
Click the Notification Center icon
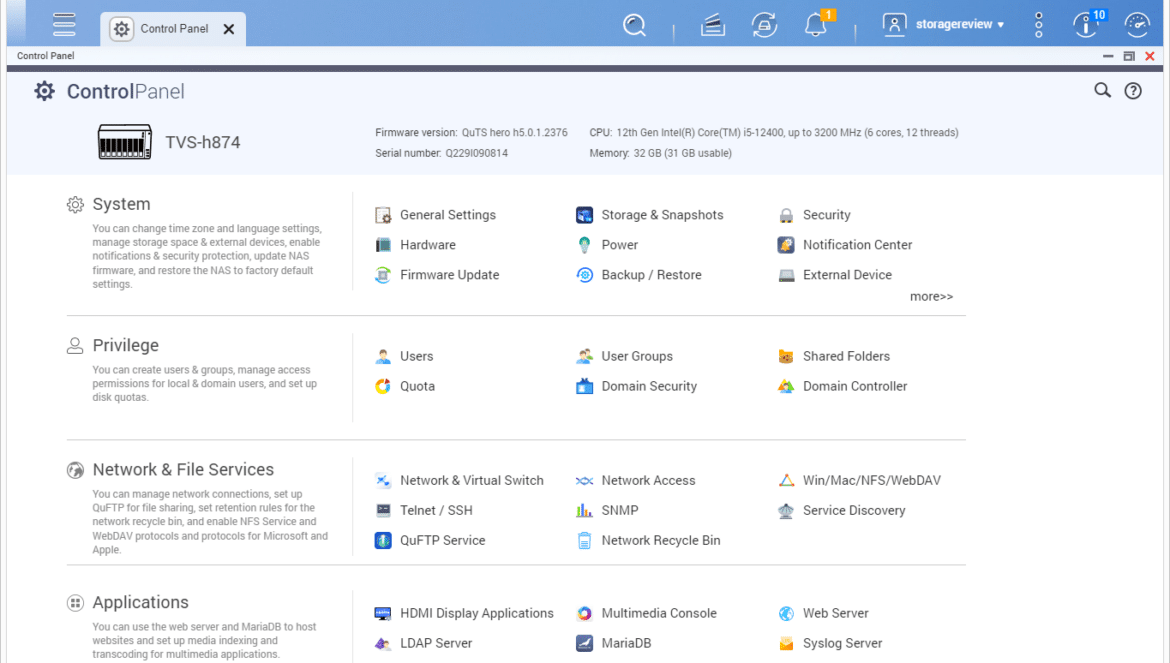[786, 245]
